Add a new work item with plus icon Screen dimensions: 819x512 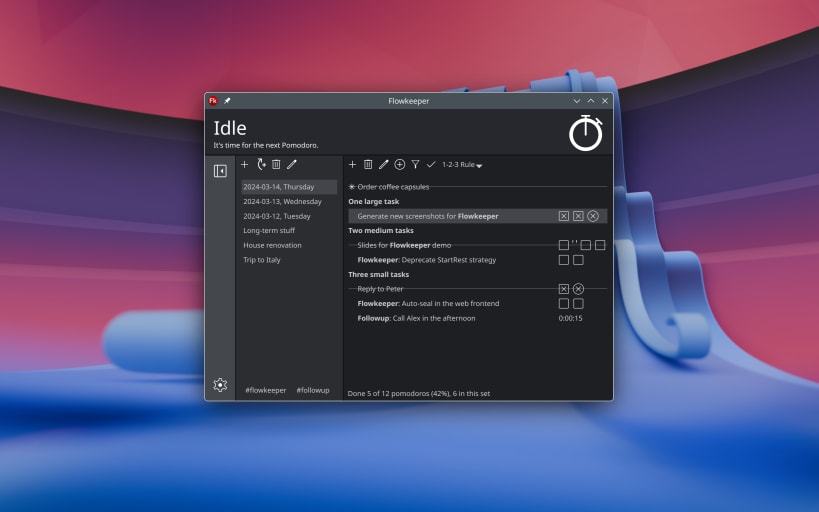coord(353,165)
